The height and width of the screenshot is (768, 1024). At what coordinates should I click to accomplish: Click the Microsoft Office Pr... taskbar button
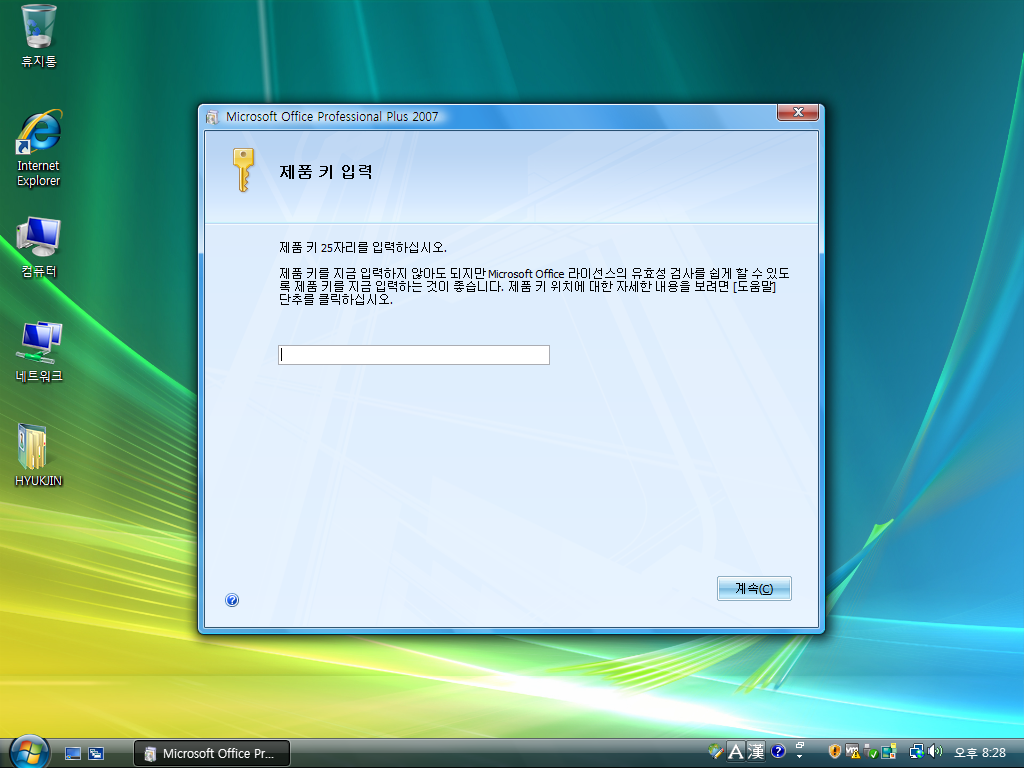coord(212,754)
